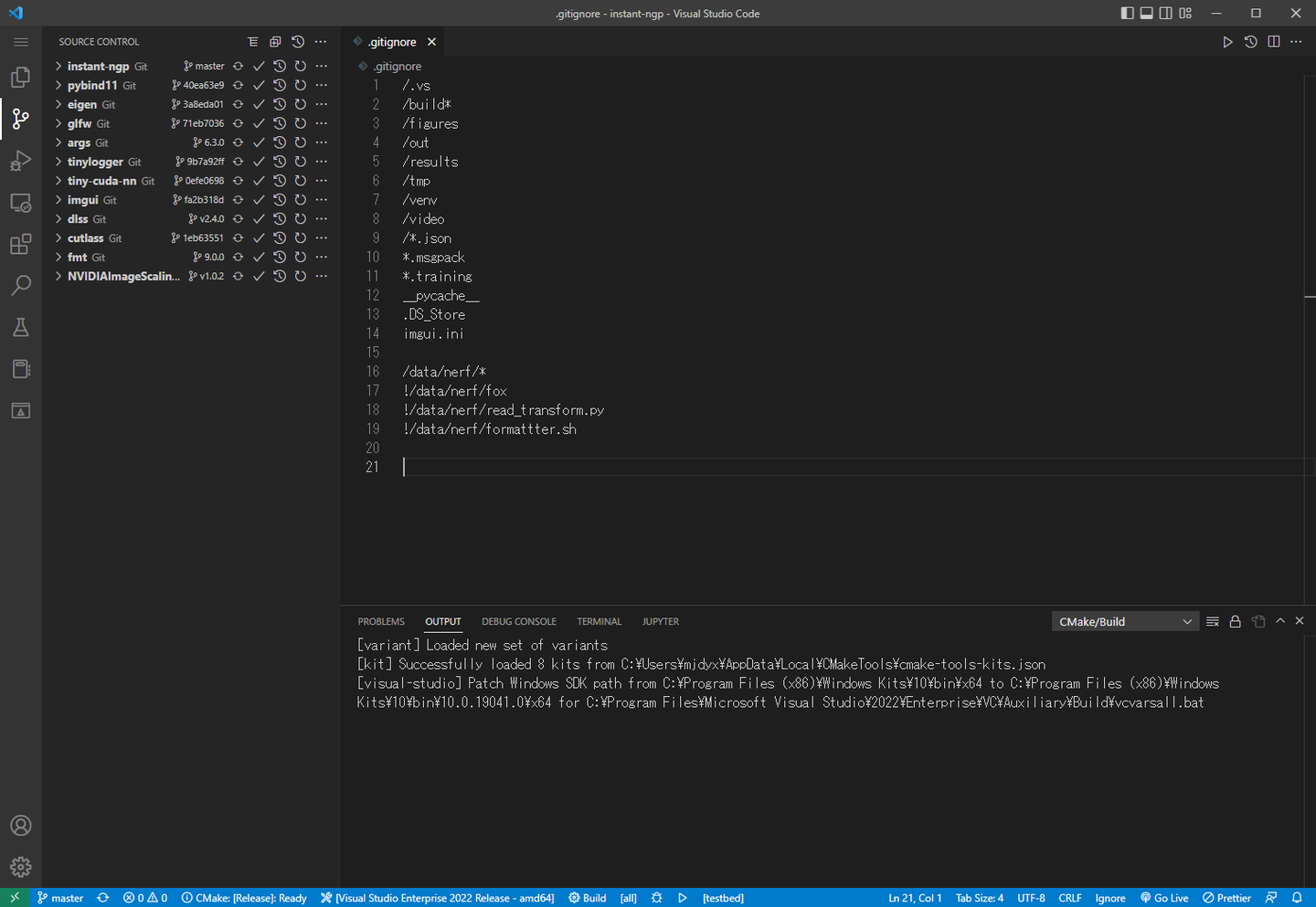Image resolution: width=1316 pixels, height=907 pixels.
Task: Toggle auto-scroll lock in the Output panel
Action: [x=1235, y=621]
